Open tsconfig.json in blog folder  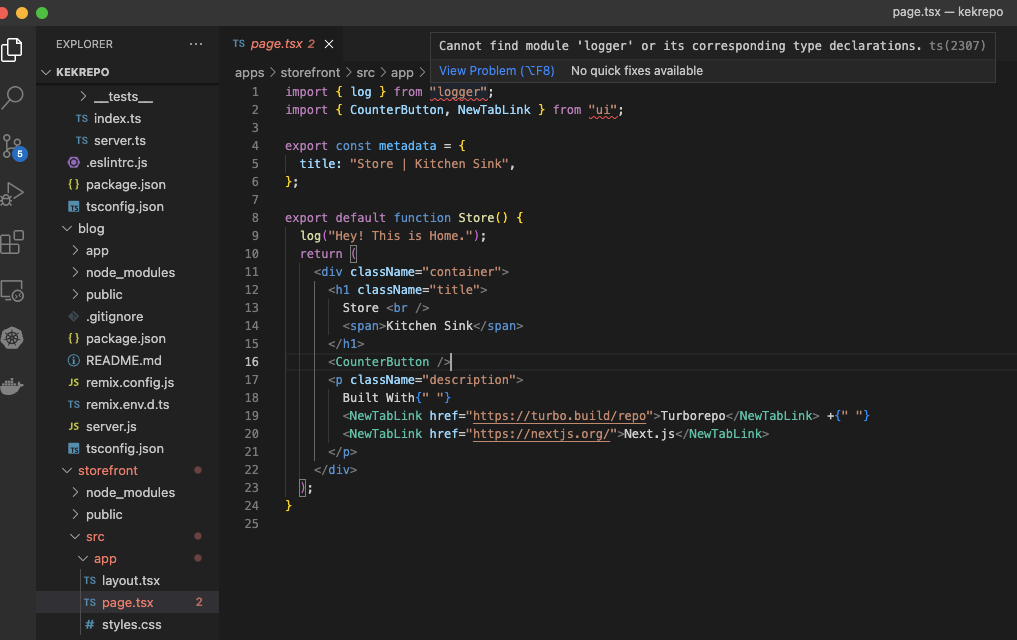coord(127,449)
